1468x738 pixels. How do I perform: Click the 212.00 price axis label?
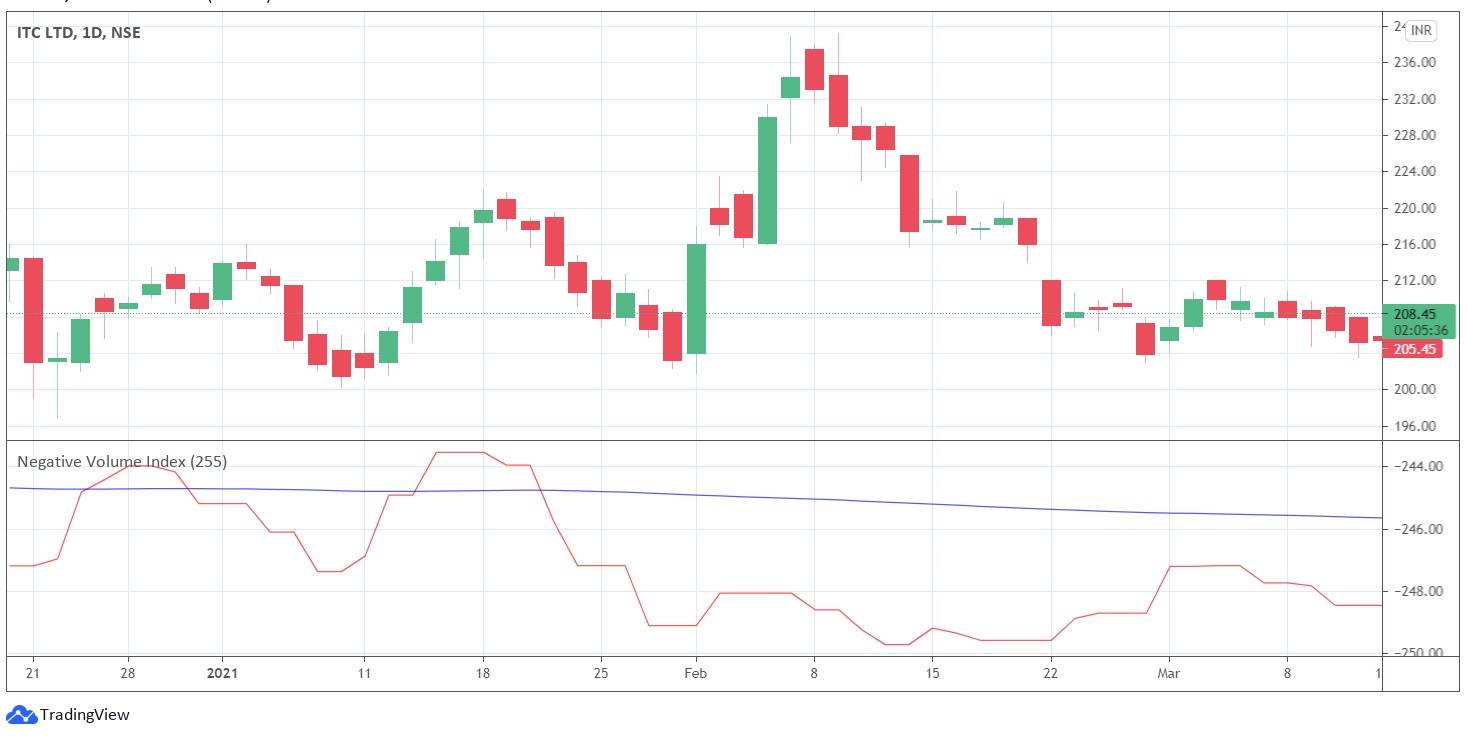1414,280
